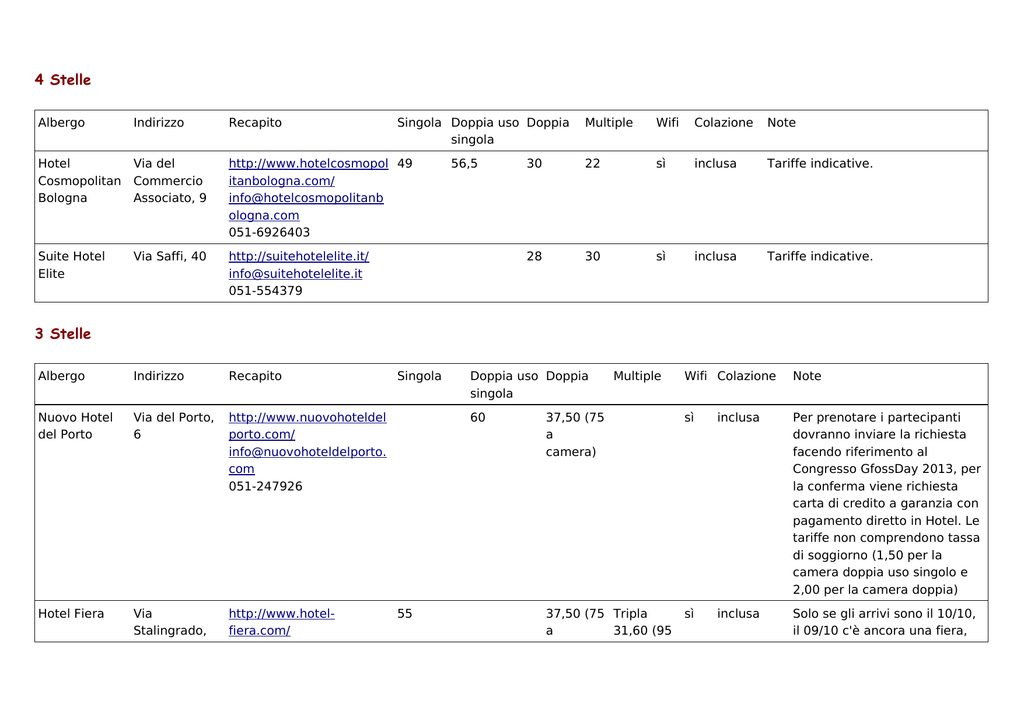Click Multiple price 22 in Cosmopolitan row
The width and height of the screenshot is (1024, 724).
(592, 164)
